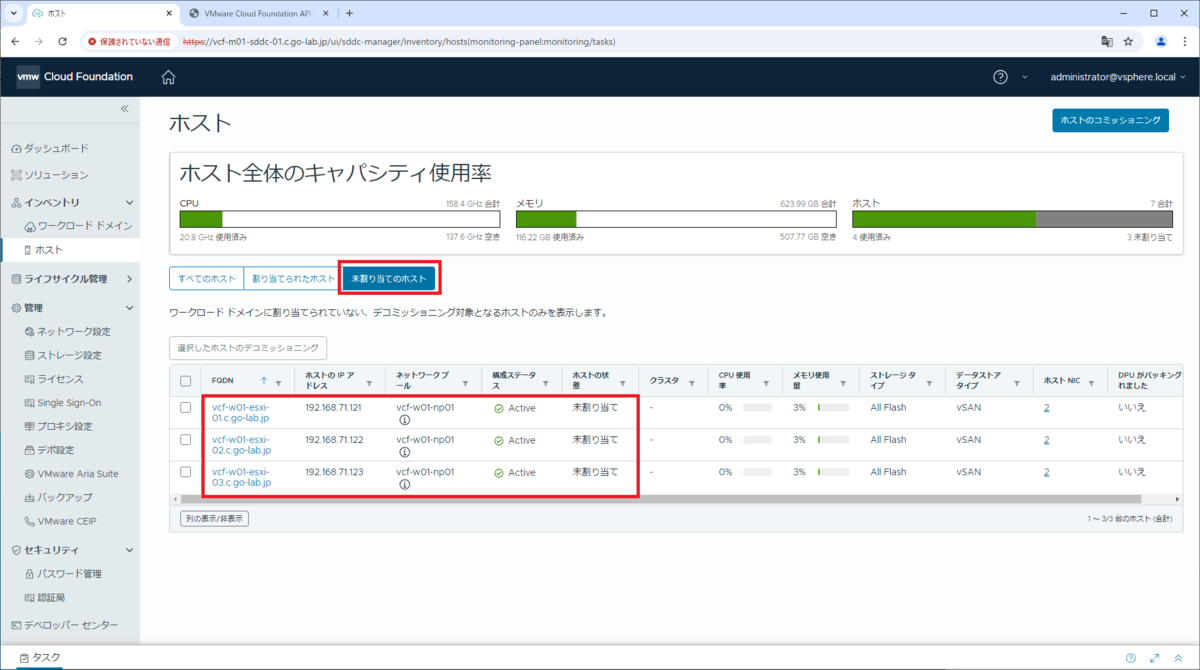Open the help question mark icon

(x=1000, y=77)
